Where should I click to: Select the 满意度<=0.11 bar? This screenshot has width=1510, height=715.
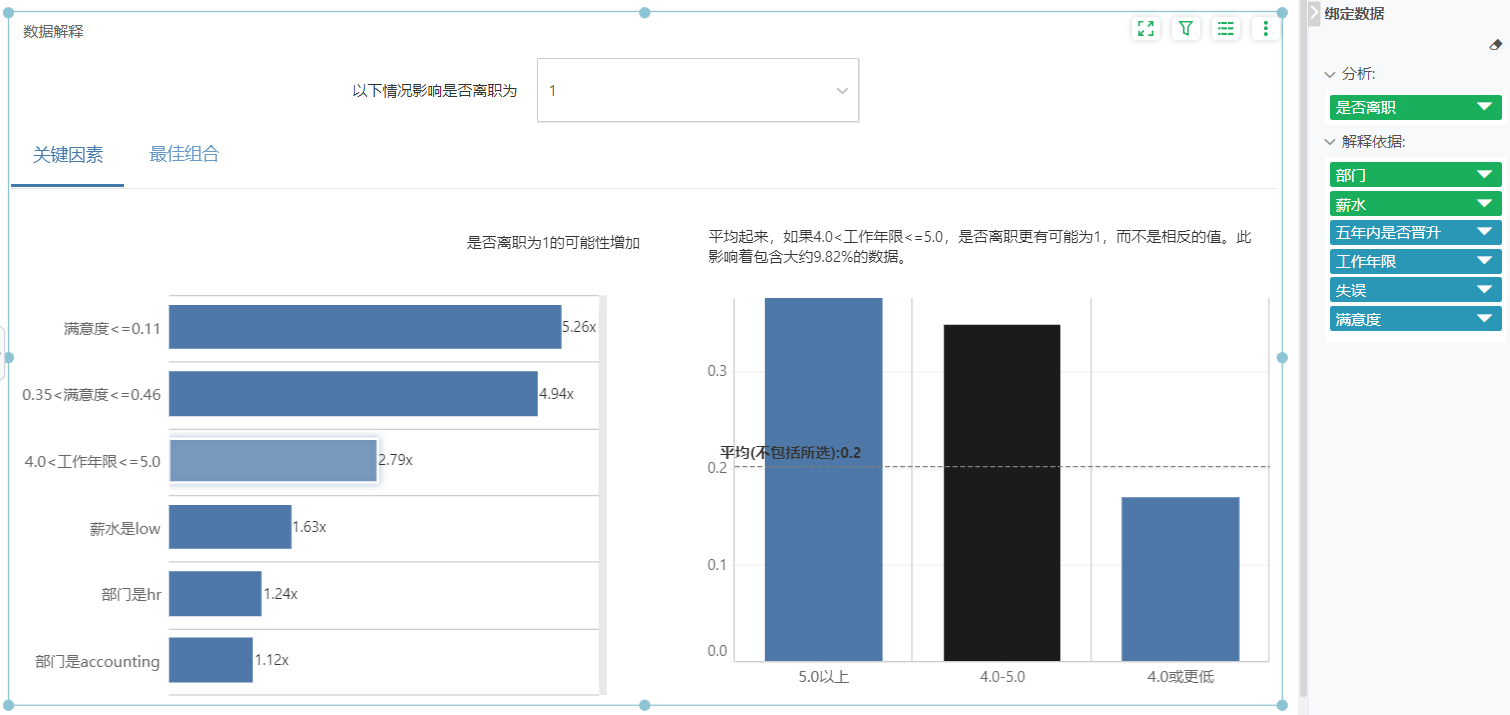[365, 327]
